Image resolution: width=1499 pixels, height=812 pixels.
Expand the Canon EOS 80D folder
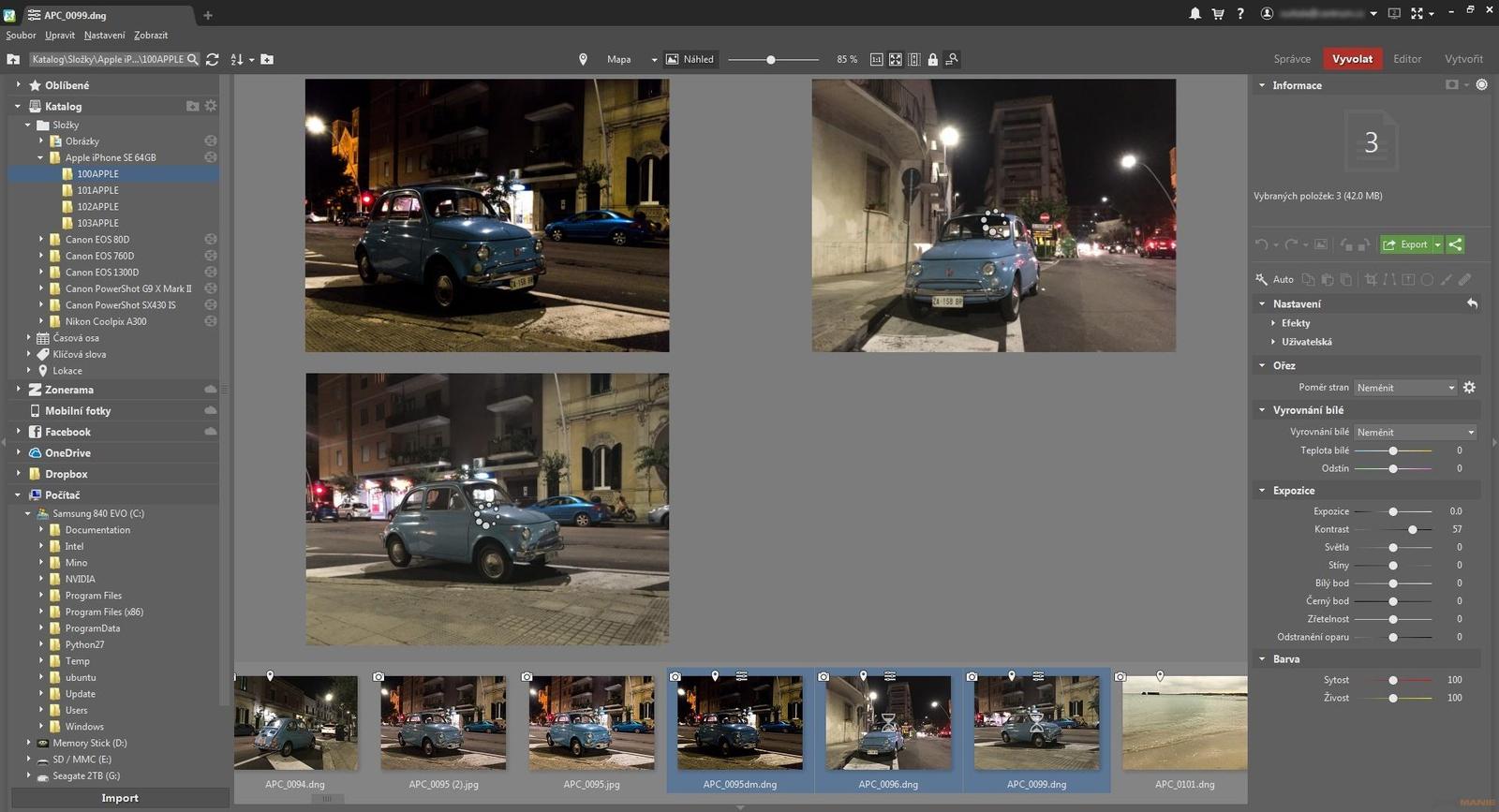(41, 240)
